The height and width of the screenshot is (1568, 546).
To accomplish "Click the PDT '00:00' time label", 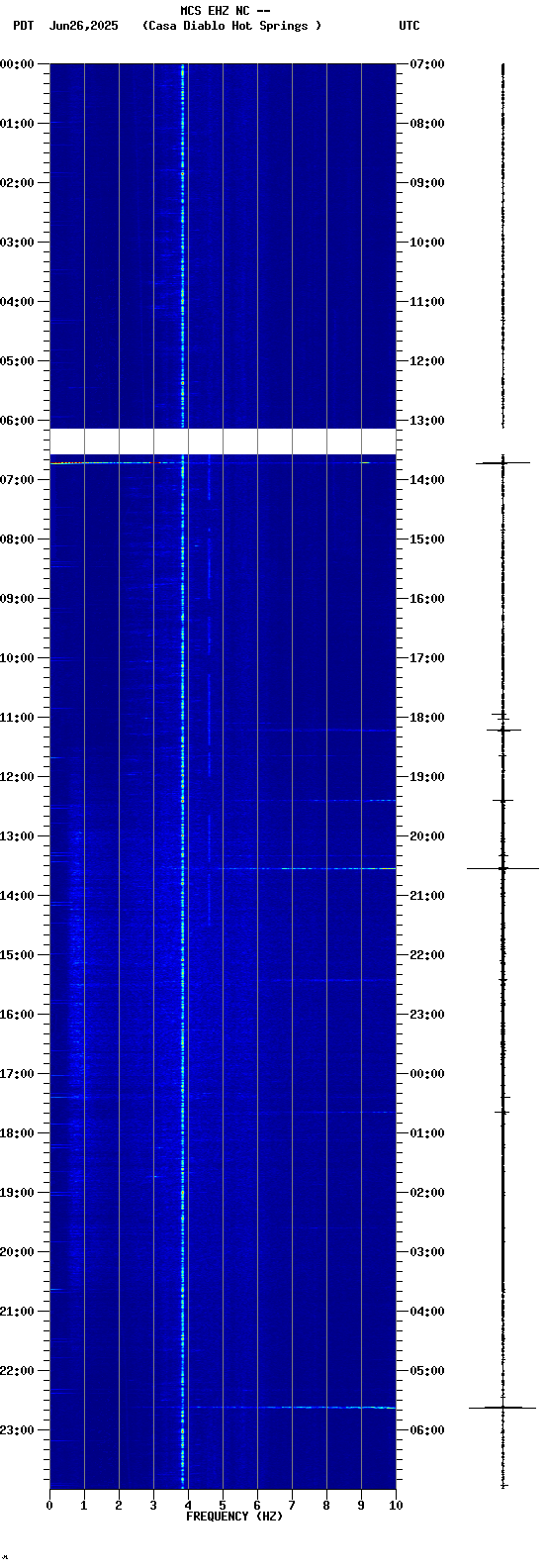I will click(x=18, y=64).
